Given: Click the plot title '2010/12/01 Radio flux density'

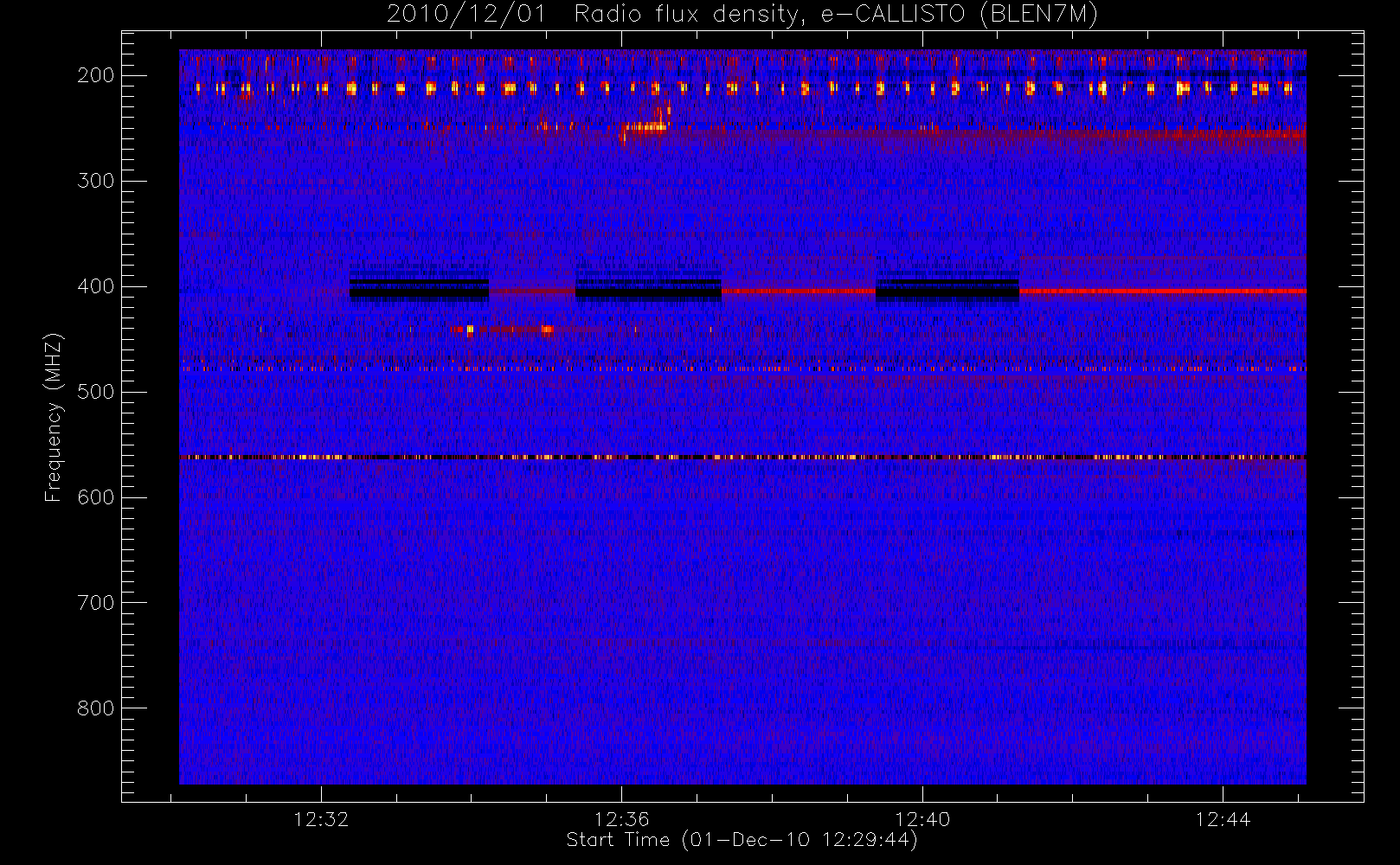Looking at the screenshot, I should click(596, 15).
